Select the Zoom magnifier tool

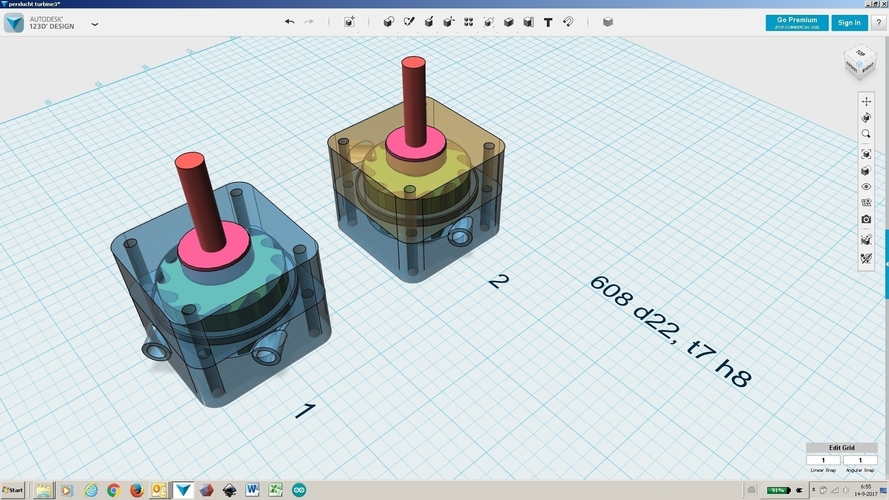coord(866,134)
